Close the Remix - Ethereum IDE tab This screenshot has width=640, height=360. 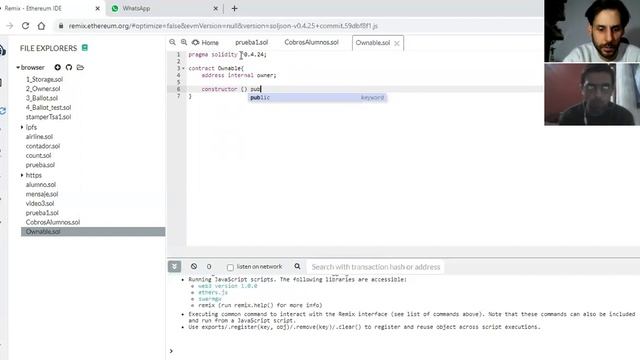[x=98, y=8]
